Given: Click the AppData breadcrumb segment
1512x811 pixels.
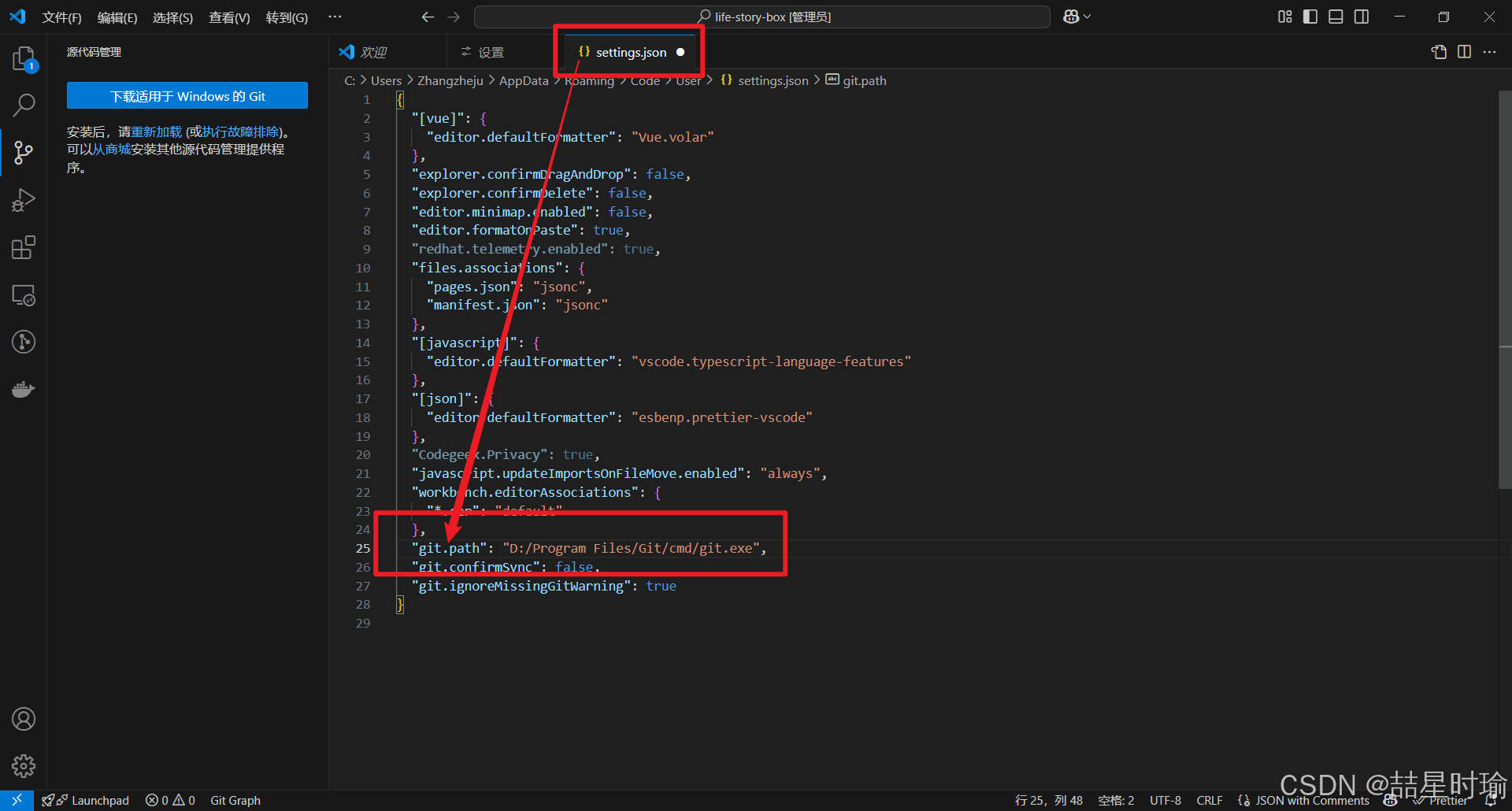Looking at the screenshot, I should pos(524,80).
